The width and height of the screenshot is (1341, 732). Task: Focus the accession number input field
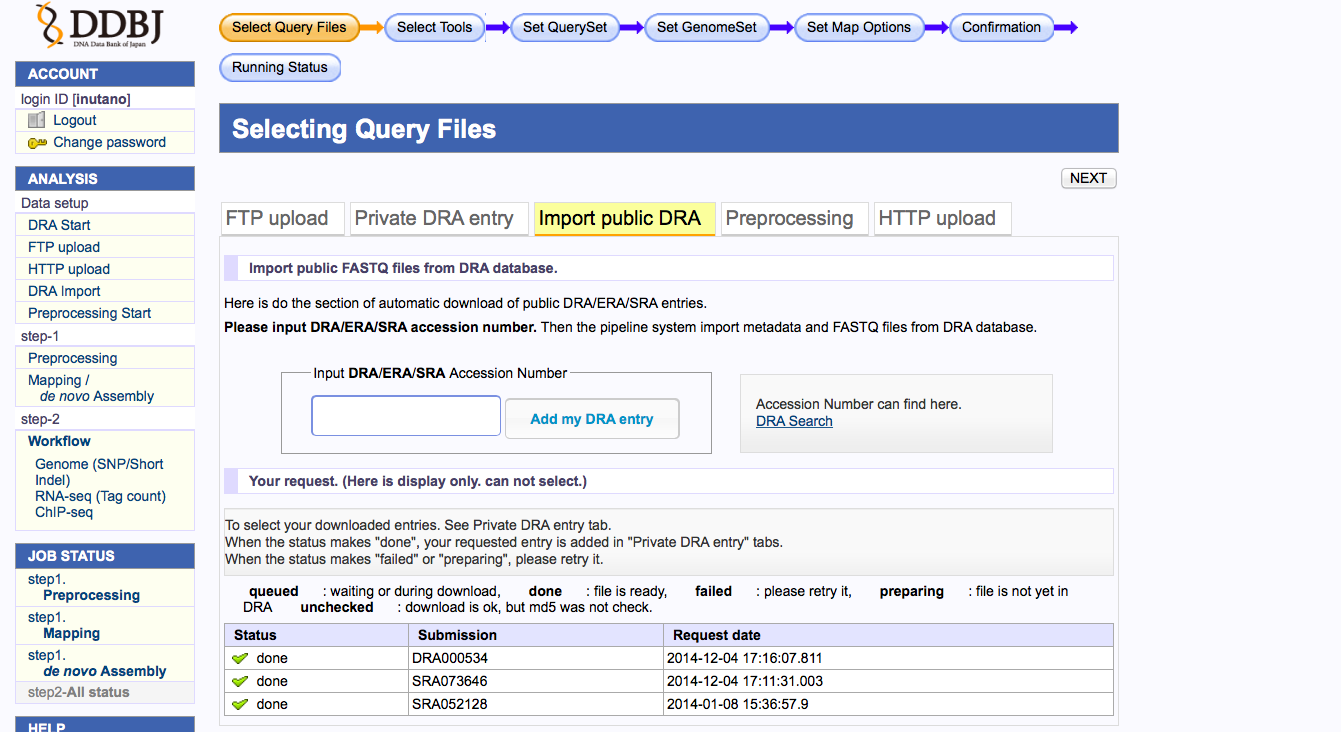point(406,416)
